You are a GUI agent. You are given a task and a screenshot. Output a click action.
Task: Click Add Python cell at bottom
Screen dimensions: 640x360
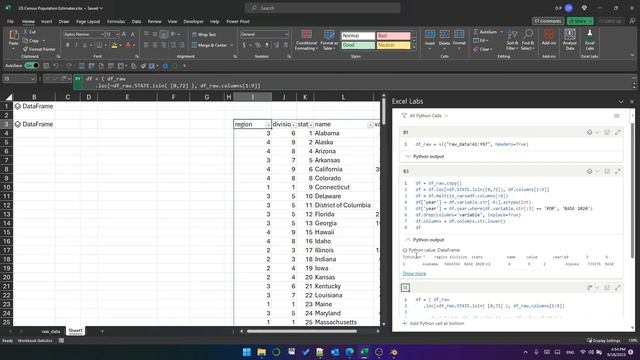coord(433,323)
